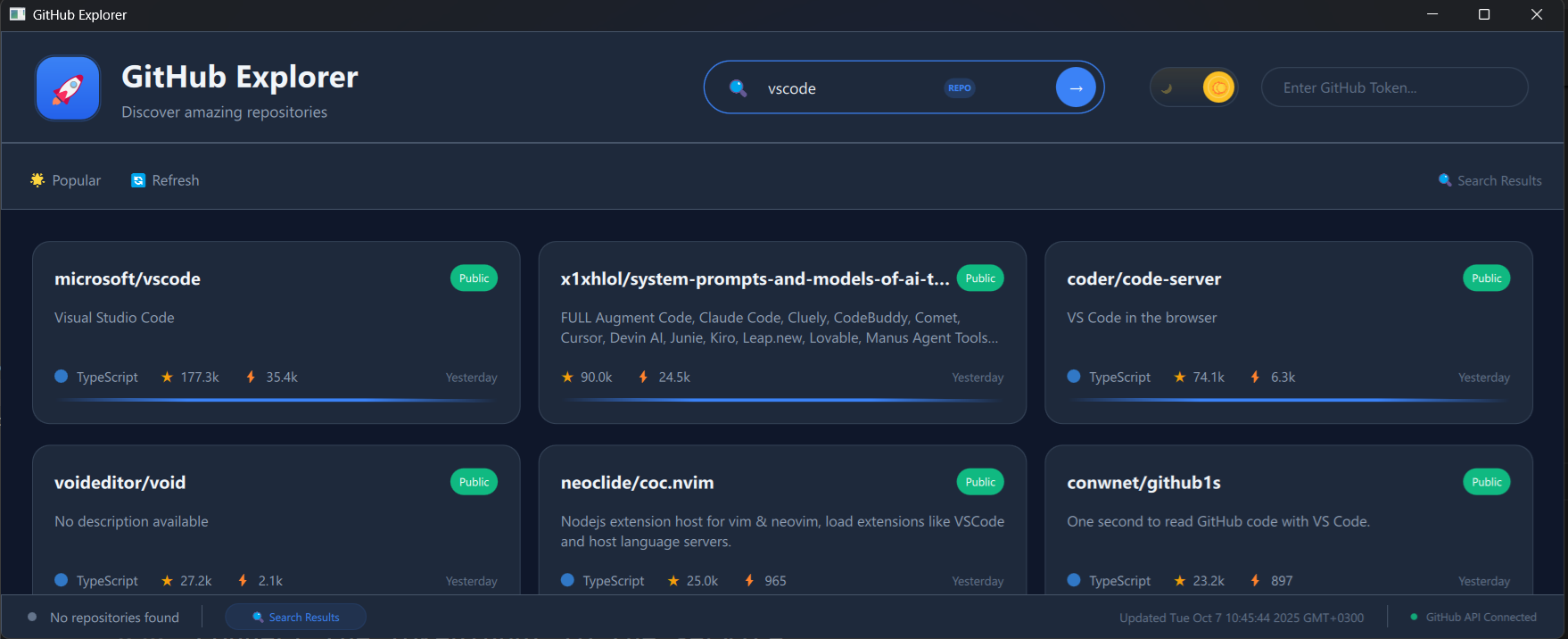1568x639 pixels.
Task: Click VS Code in the browser description
Action: [x=1142, y=318]
